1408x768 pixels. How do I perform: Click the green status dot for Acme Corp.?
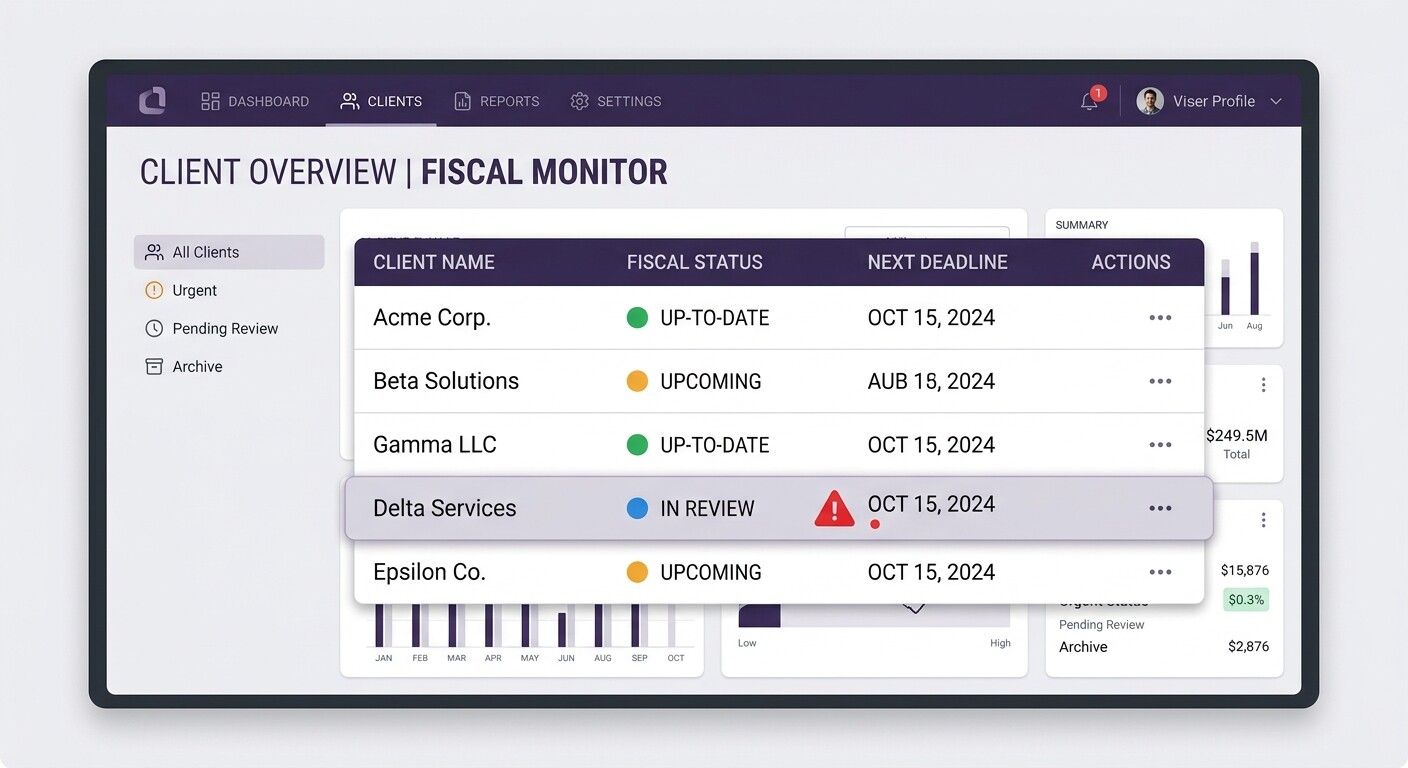637,318
